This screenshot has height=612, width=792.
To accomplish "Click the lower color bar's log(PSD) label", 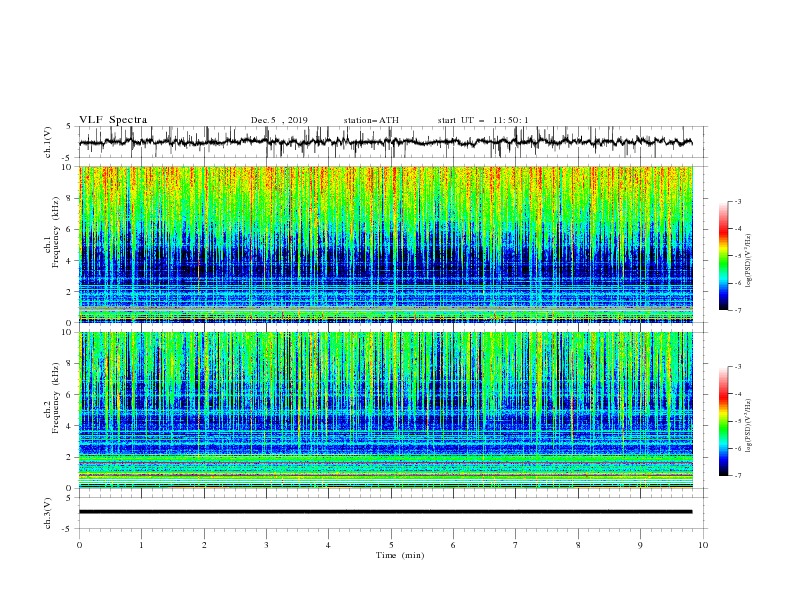I will click(x=748, y=425).
